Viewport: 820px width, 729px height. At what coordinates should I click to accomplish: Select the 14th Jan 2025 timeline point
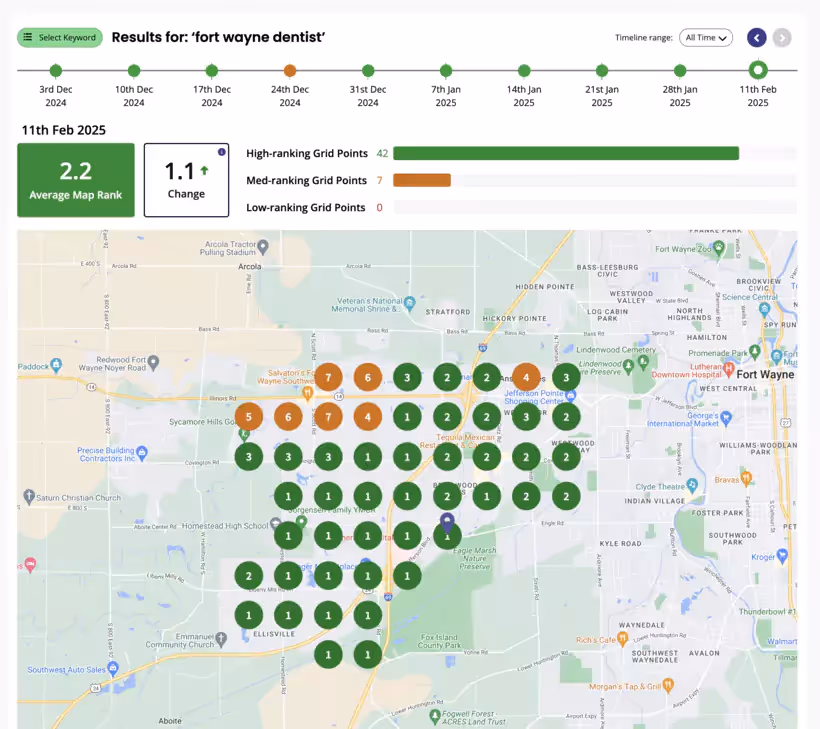[x=524, y=70]
